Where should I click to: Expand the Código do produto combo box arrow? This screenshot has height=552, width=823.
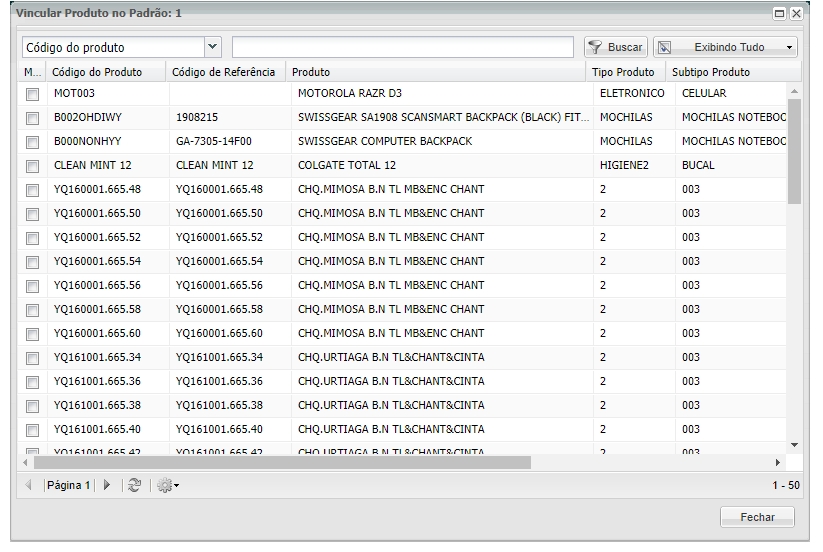click(x=213, y=47)
